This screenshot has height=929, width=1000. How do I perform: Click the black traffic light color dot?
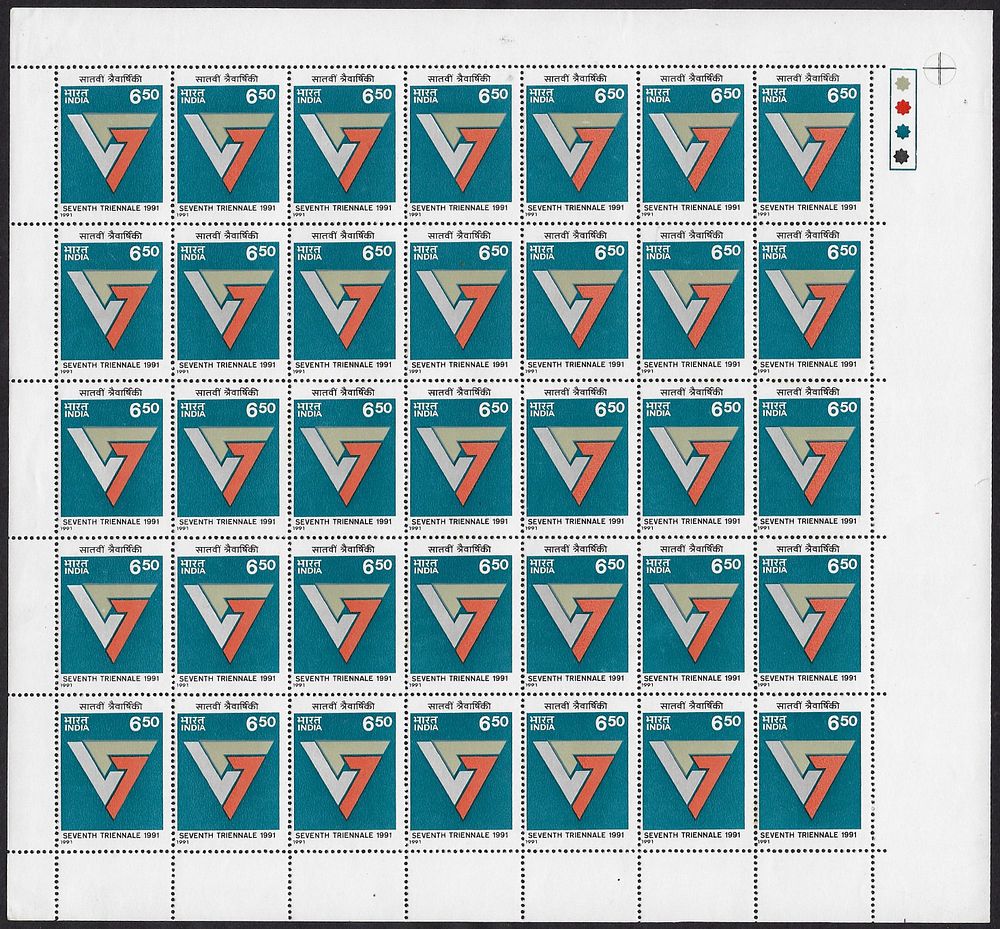(901, 156)
